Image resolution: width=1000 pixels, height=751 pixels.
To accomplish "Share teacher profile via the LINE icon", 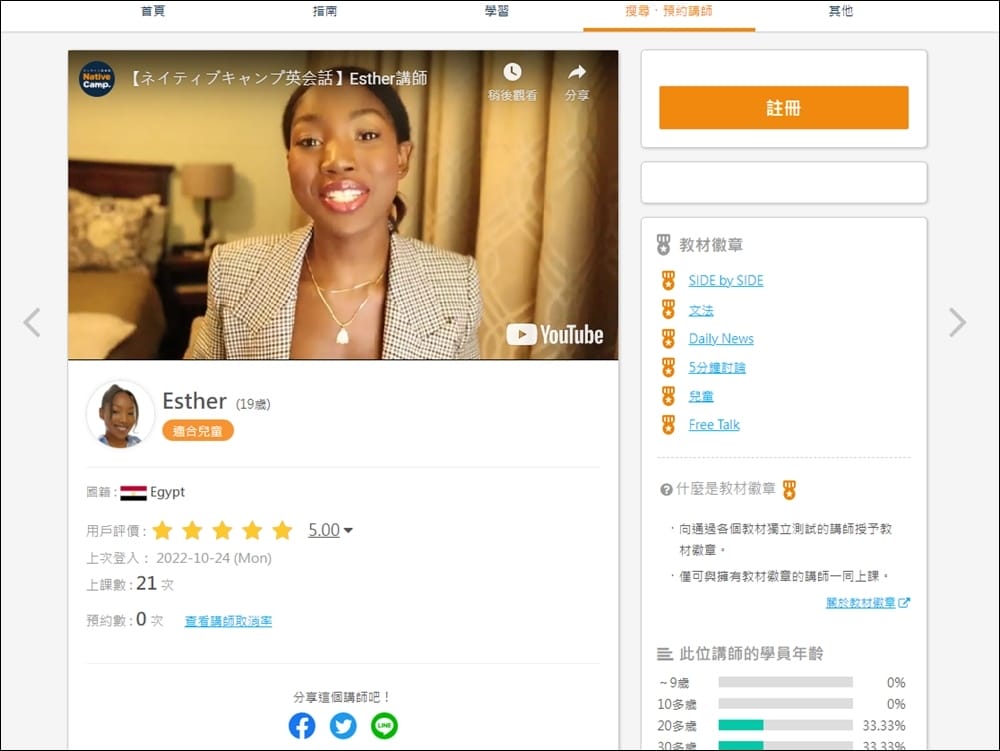I will [384, 726].
